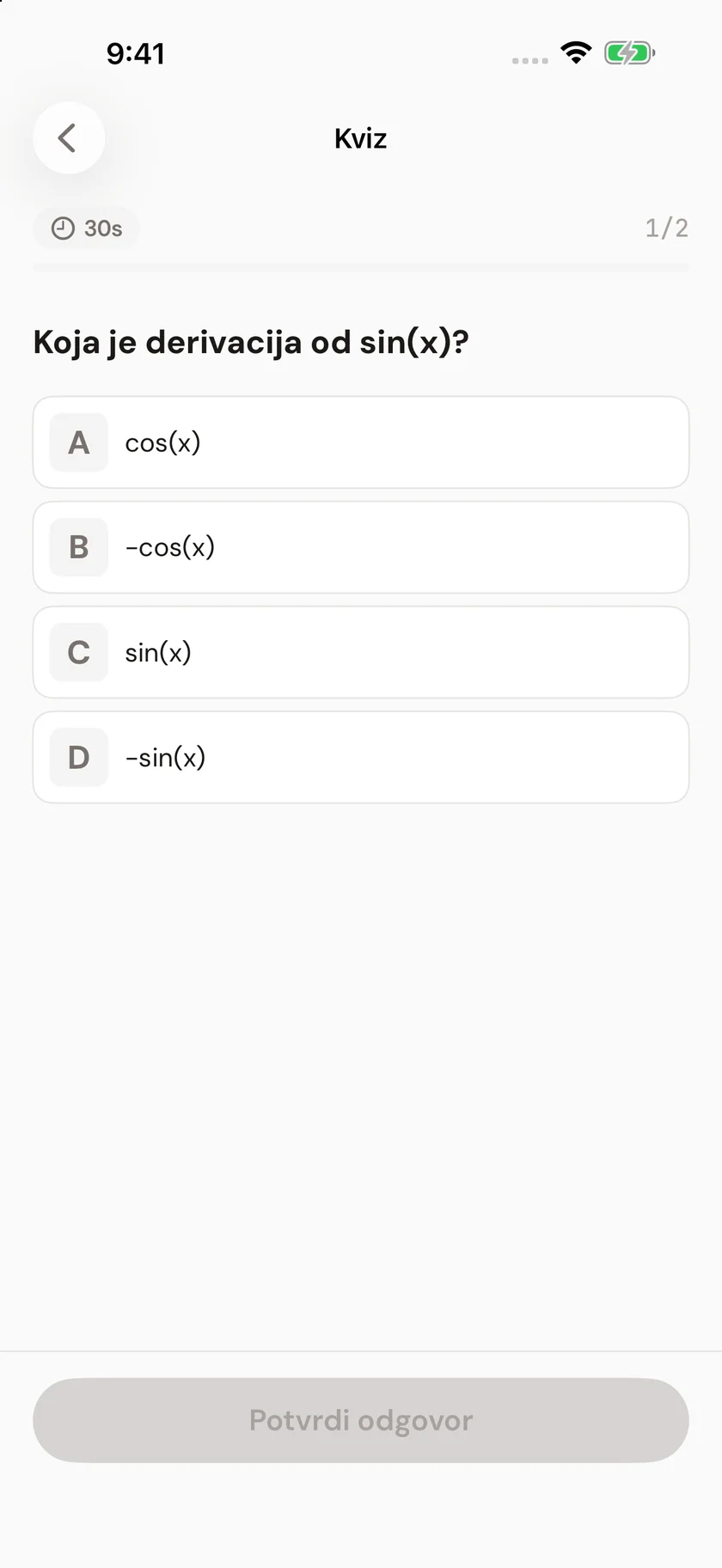Click the clock timer icon
Image resolution: width=722 pixels, height=1568 pixels.
point(63,229)
